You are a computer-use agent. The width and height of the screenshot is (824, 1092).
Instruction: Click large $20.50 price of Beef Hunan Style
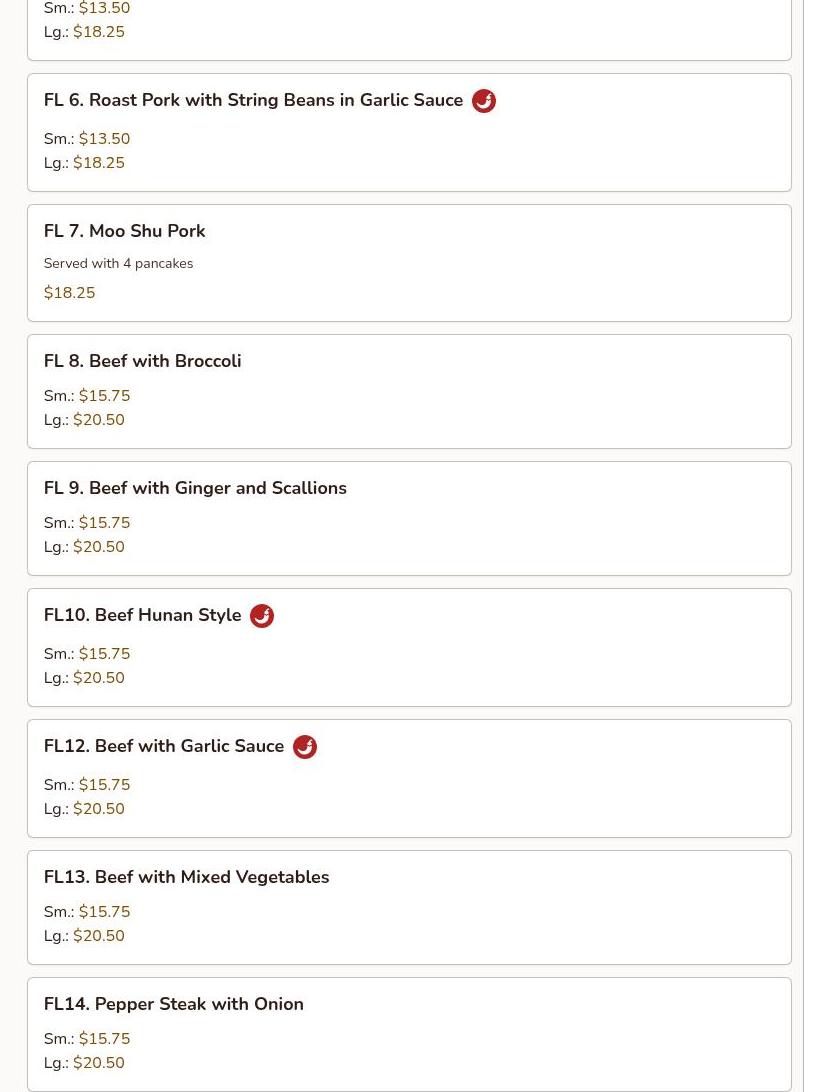pos(98,678)
